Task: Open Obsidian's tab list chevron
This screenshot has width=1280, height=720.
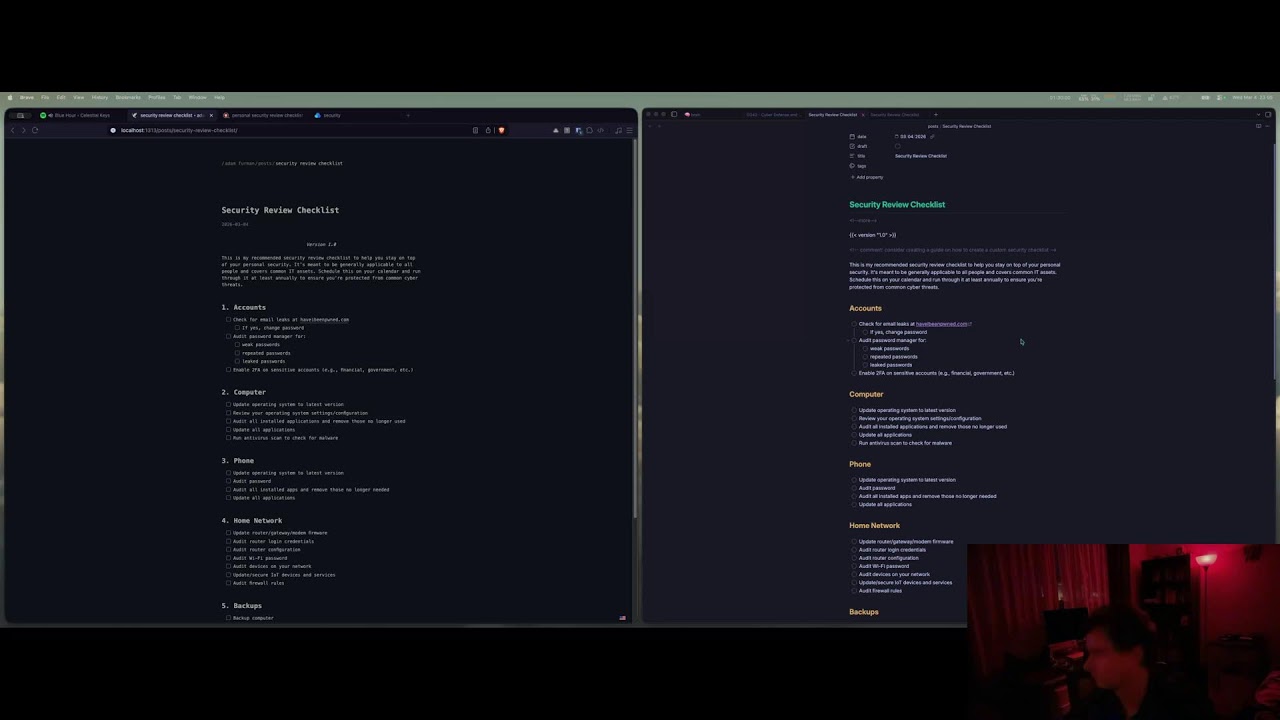Action: (x=1256, y=114)
